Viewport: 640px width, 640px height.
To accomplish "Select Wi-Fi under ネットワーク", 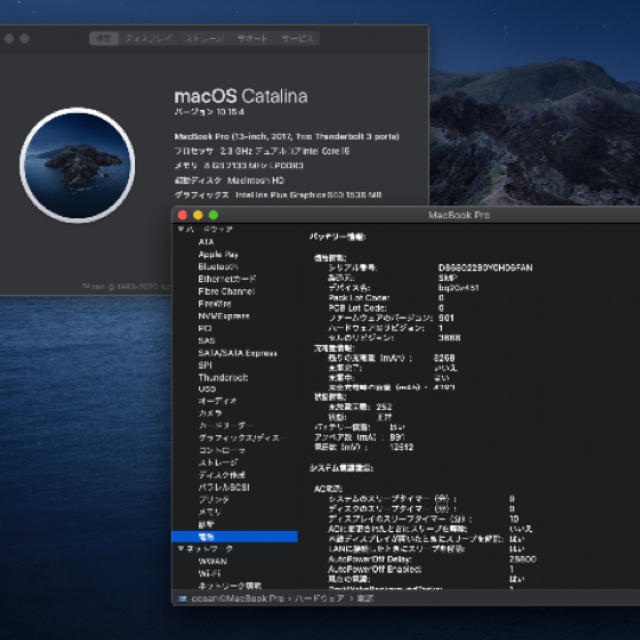I will (209, 573).
